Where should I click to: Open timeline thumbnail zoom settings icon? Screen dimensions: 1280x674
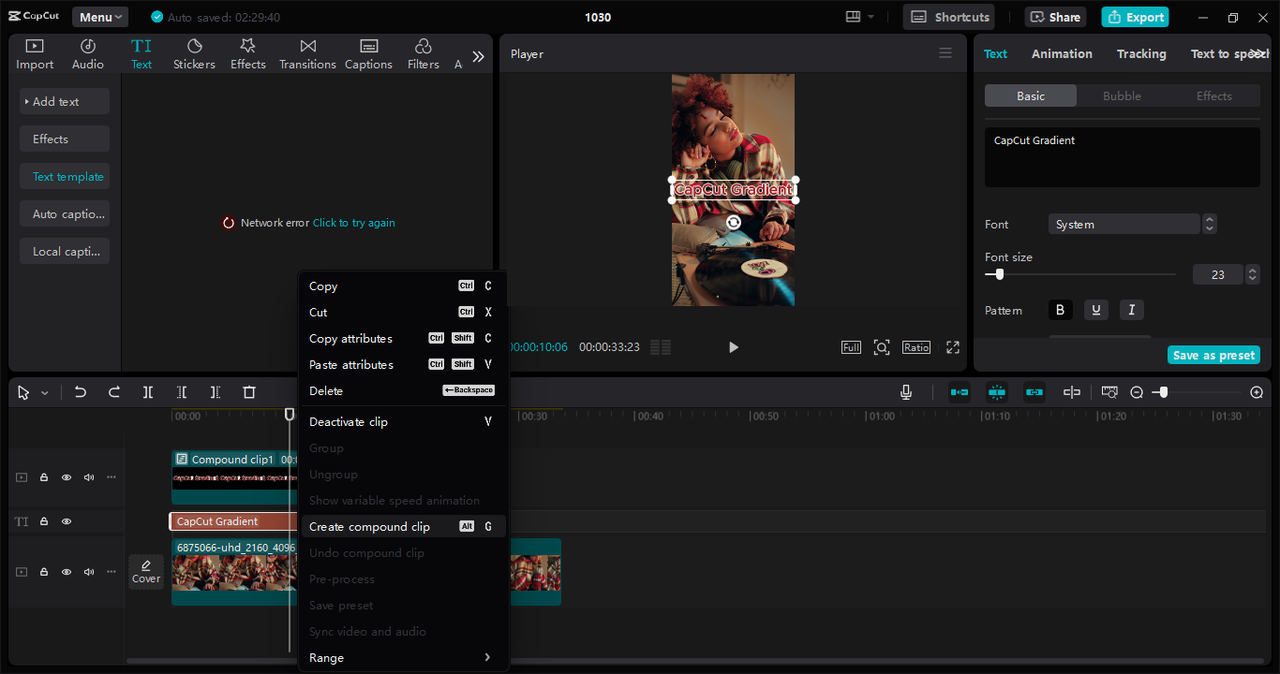click(x=1109, y=392)
